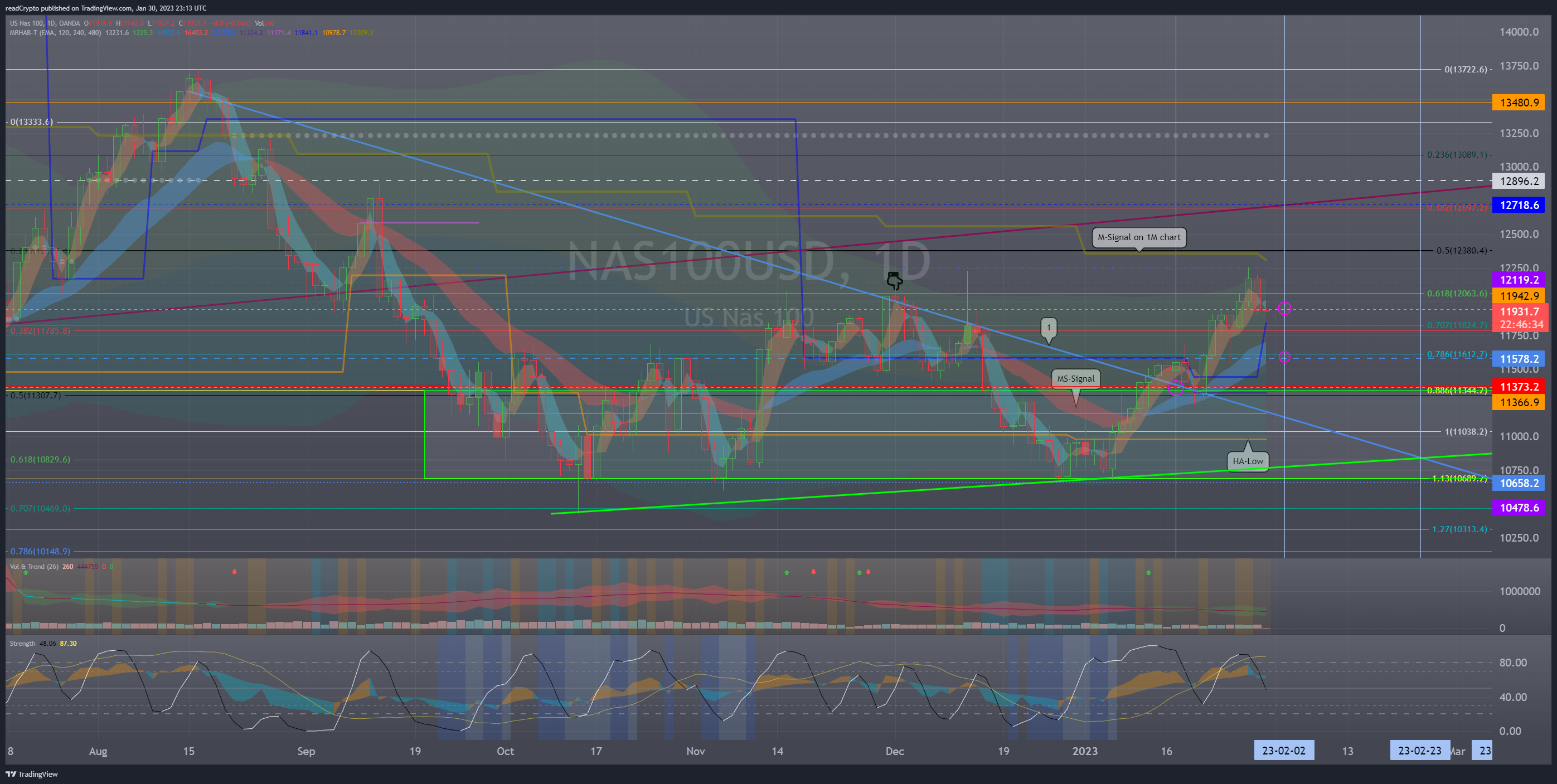
Task: Select the 'MS-Signal' callout label
Action: tap(1075, 379)
